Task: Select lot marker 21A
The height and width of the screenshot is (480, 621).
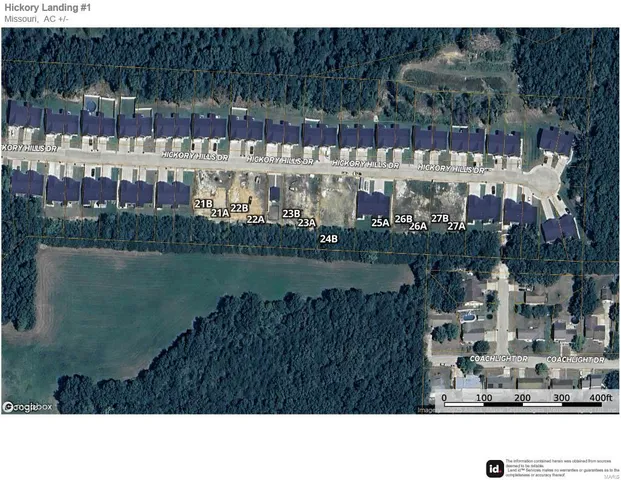Action: click(220, 213)
